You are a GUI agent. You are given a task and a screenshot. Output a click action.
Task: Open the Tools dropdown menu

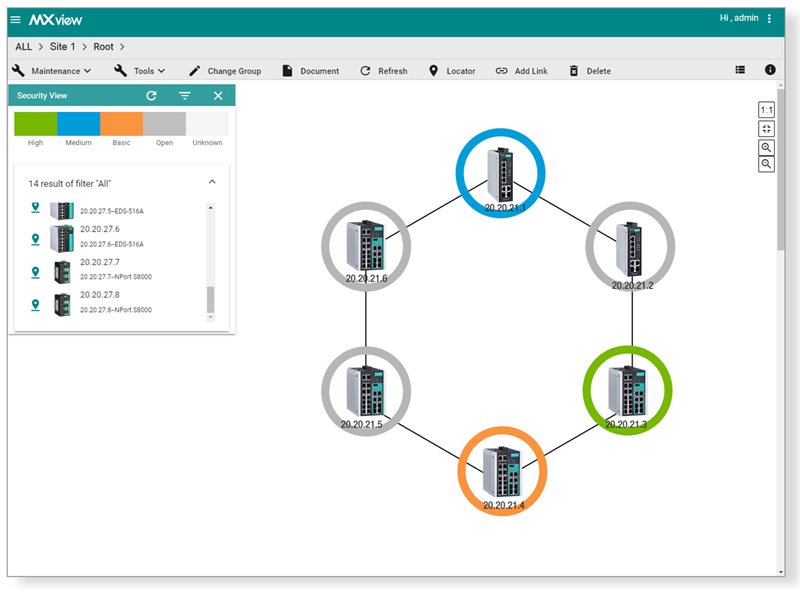(x=143, y=70)
